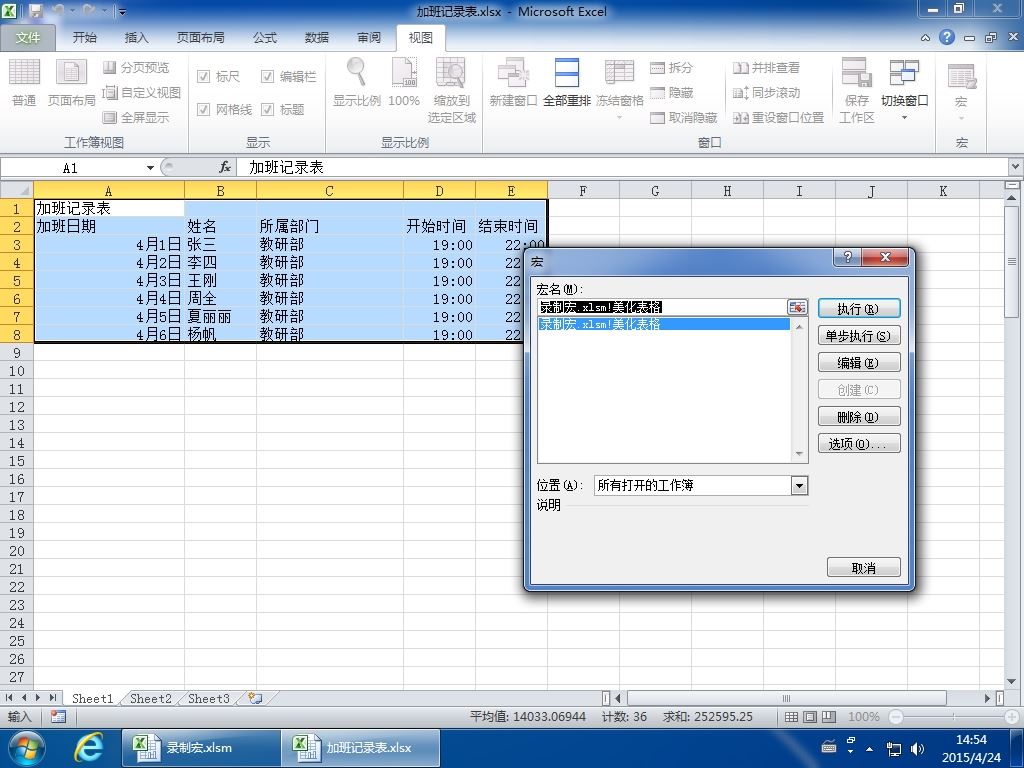The height and width of the screenshot is (768, 1024).
Task: Delete the macro with 删除 button
Action: click(859, 416)
